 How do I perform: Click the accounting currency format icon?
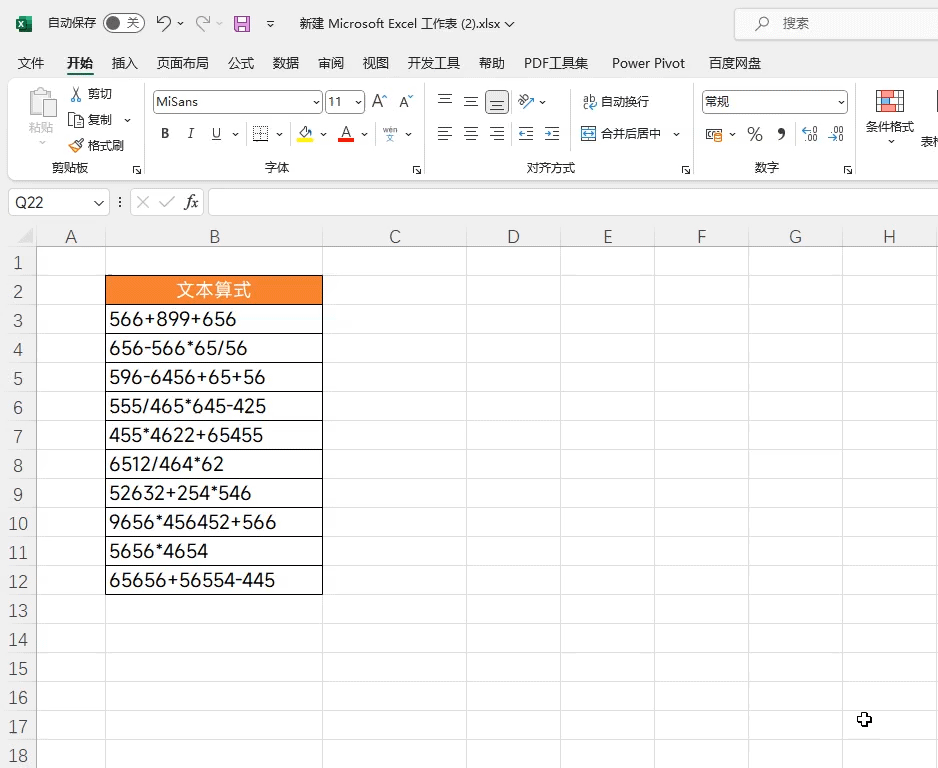coord(714,134)
